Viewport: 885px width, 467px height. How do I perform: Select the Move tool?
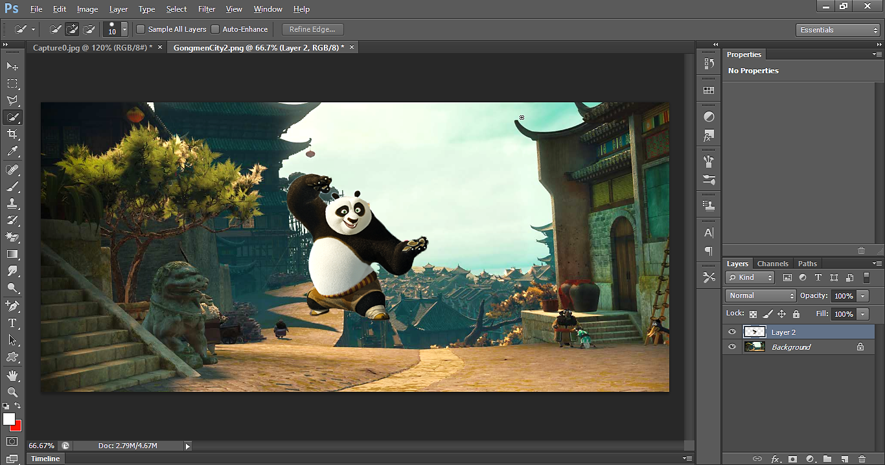point(12,67)
